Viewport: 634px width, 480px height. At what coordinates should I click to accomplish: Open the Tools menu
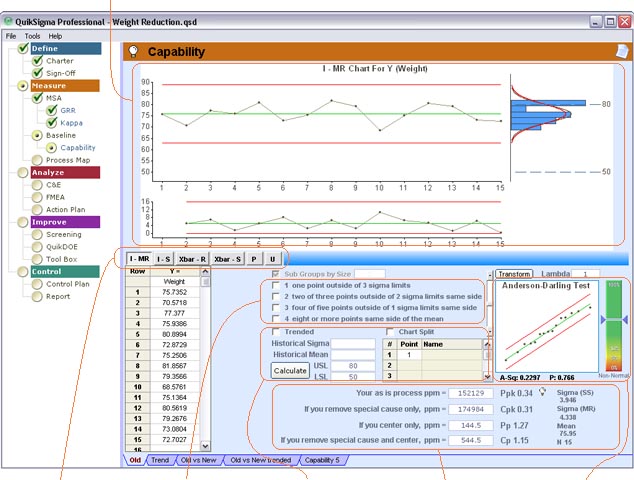pos(32,36)
